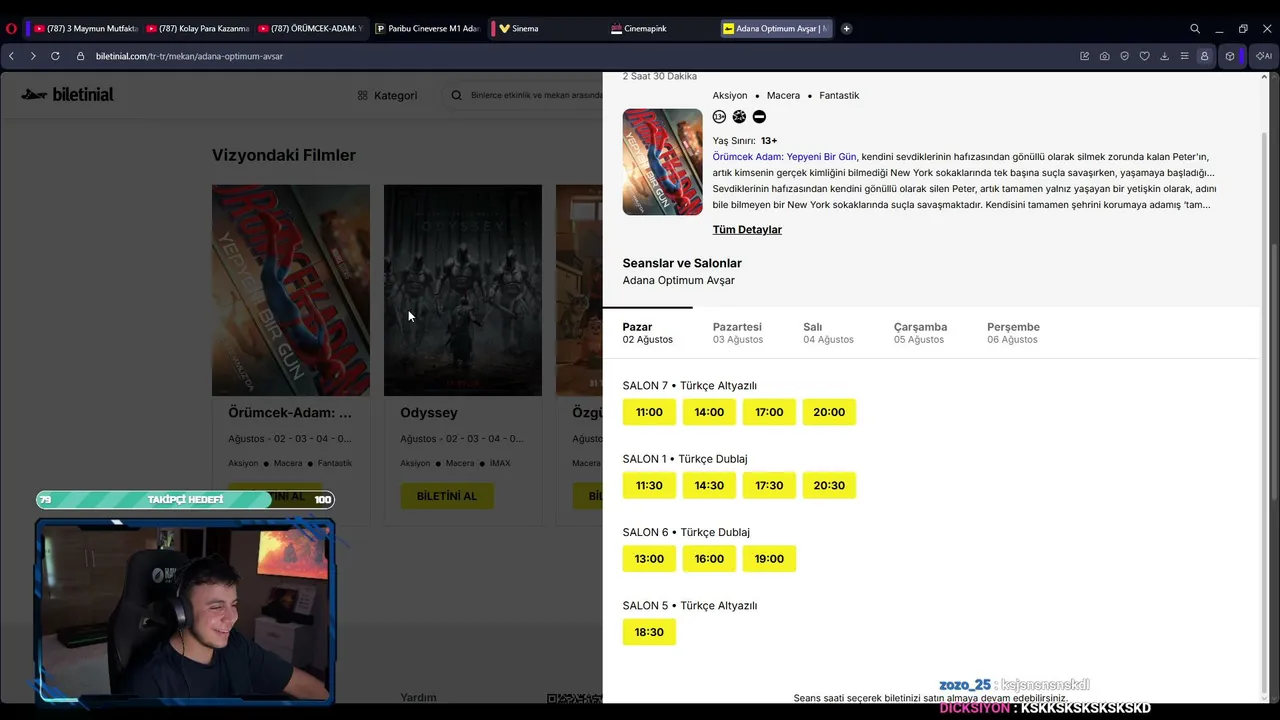Open a new browser tab with plus

[x=846, y=29]
